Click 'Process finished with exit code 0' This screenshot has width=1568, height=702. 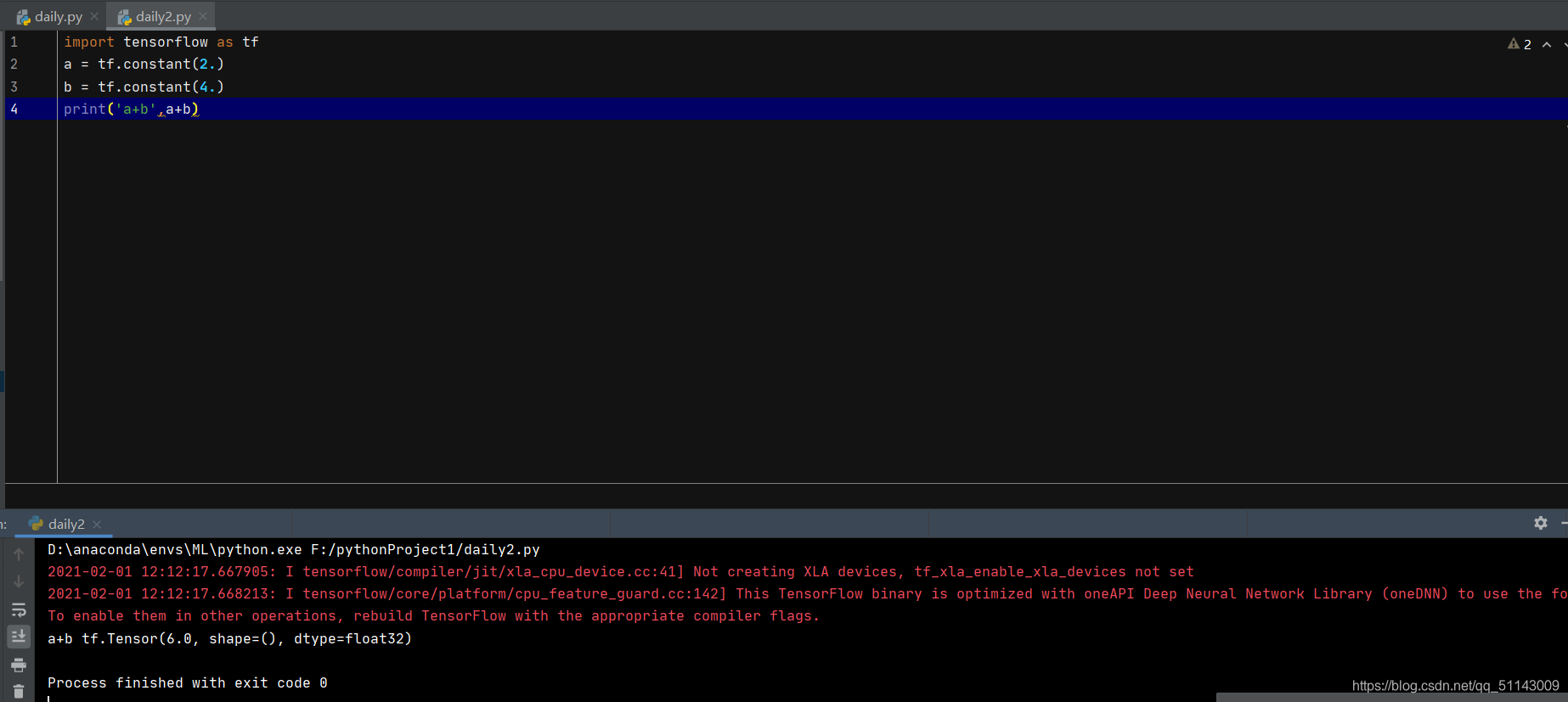click(x=188, y=682)
